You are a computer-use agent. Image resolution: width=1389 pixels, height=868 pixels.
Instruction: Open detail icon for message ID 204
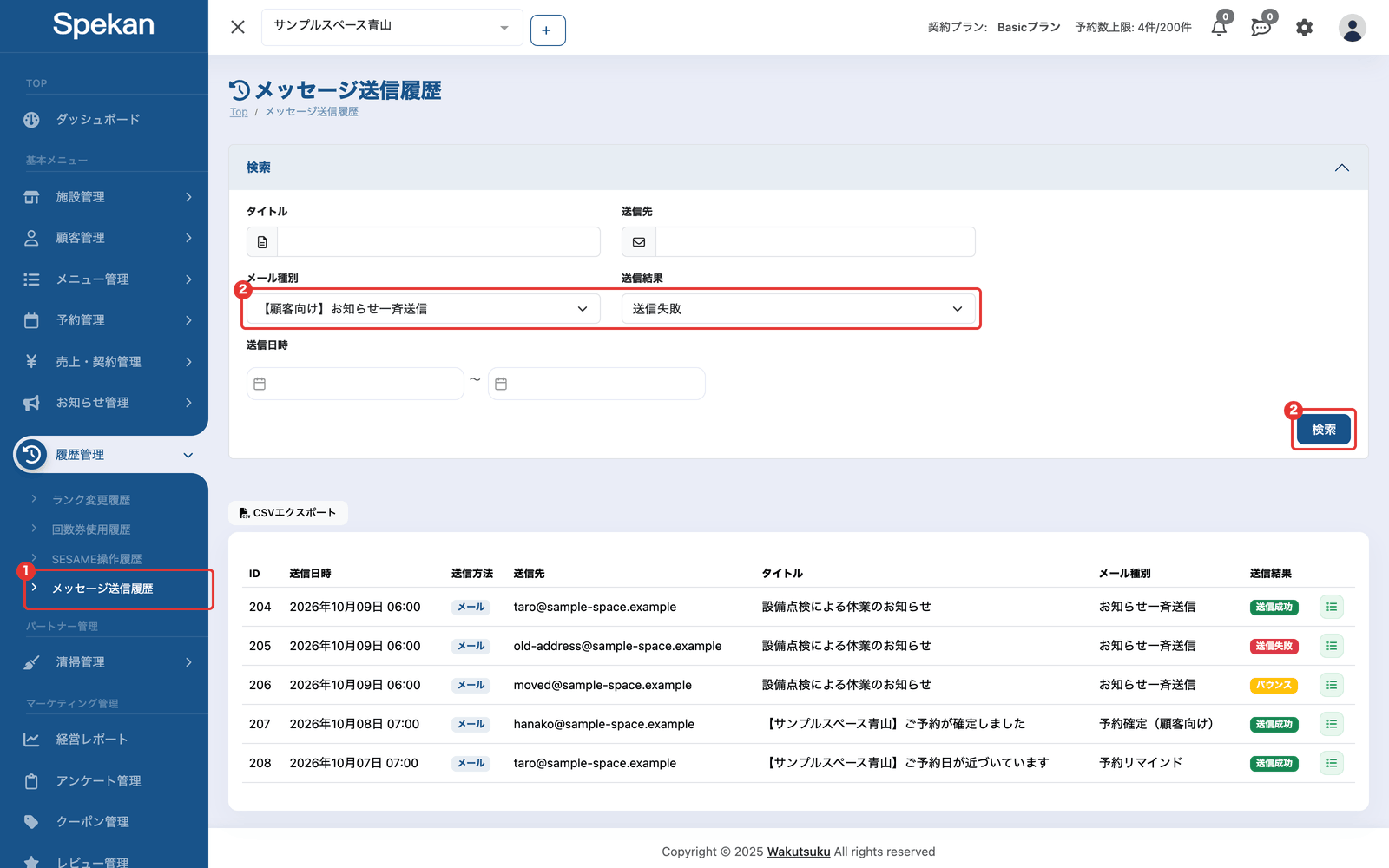click(x=1331, y=607)
